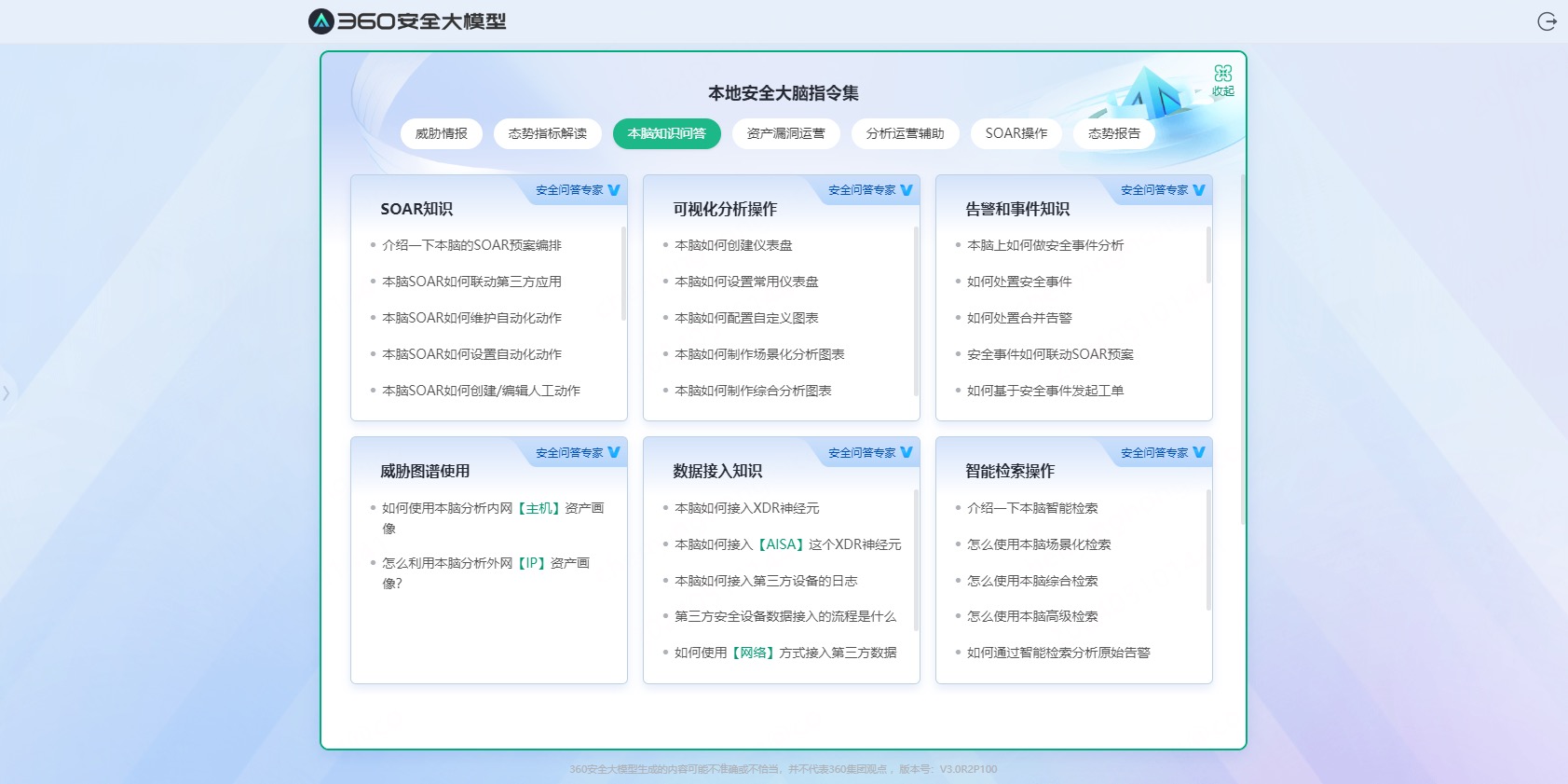Viewport: 1568px width, 784px height.
Task: Open the 资产漏洞运营 tab
Action: click(786, 133)
